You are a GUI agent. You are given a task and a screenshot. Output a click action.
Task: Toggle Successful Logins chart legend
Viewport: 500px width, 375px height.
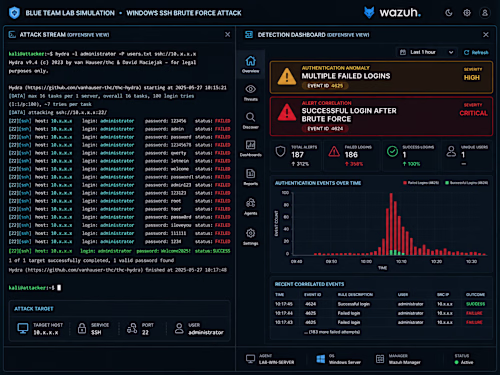(x=467, y=183)
